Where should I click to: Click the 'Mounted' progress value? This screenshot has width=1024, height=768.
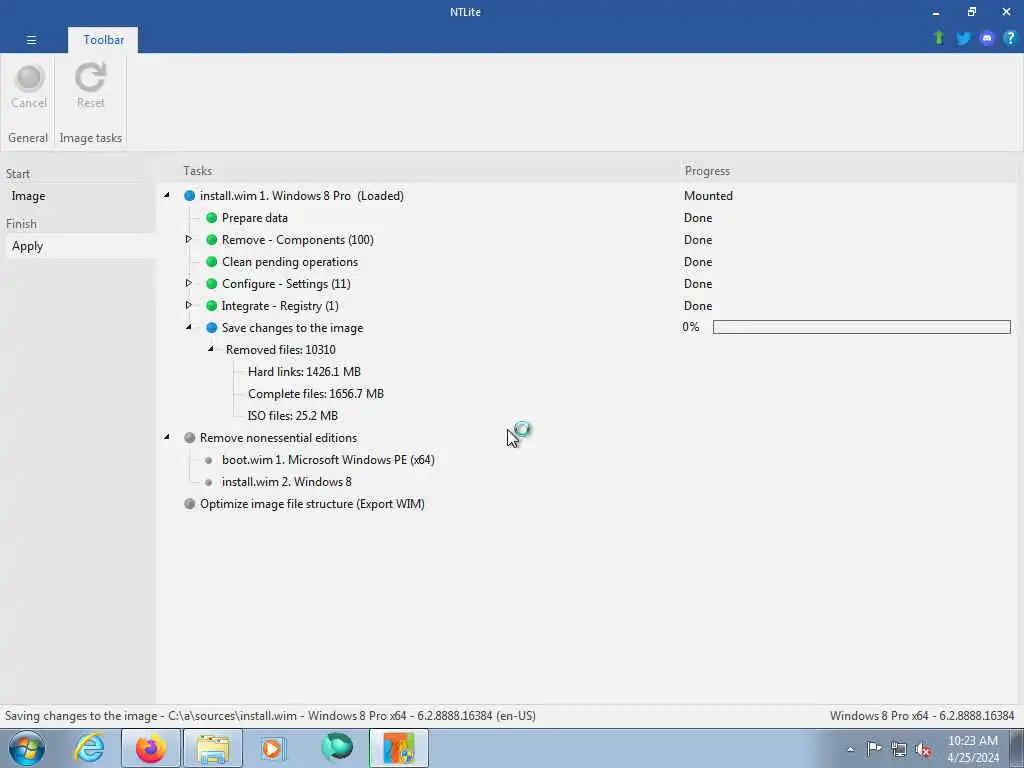(709, 196)
